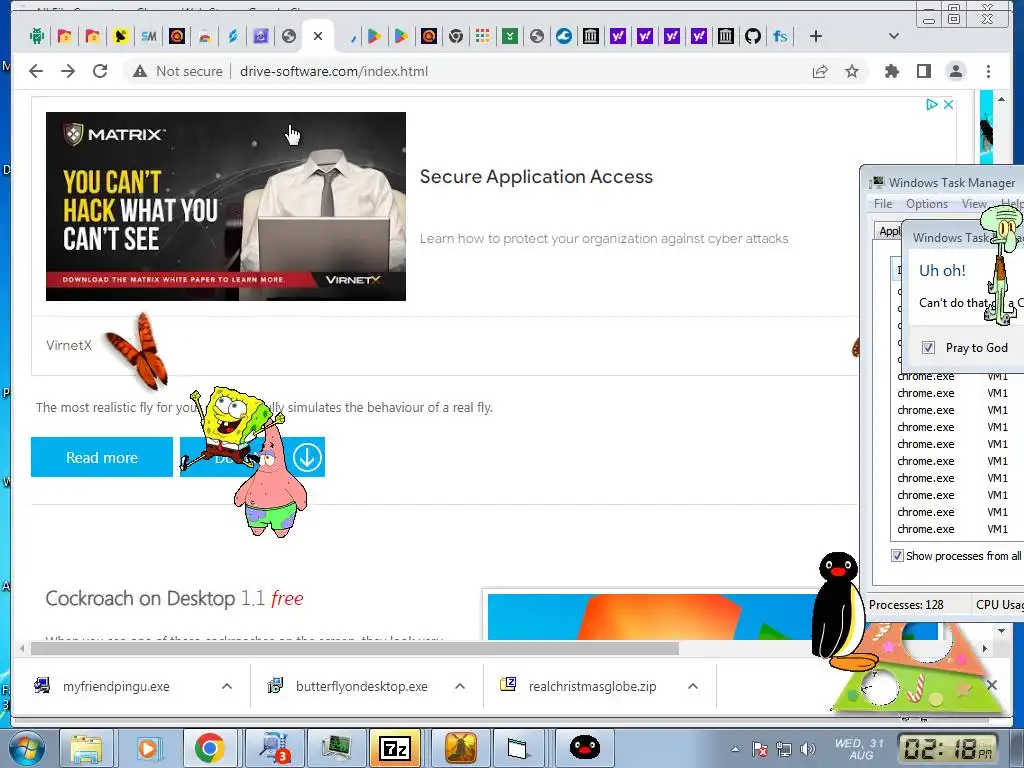Expand the tab search chevron
The height and width of the screenshot is (768, 1024).
(894, 36)
